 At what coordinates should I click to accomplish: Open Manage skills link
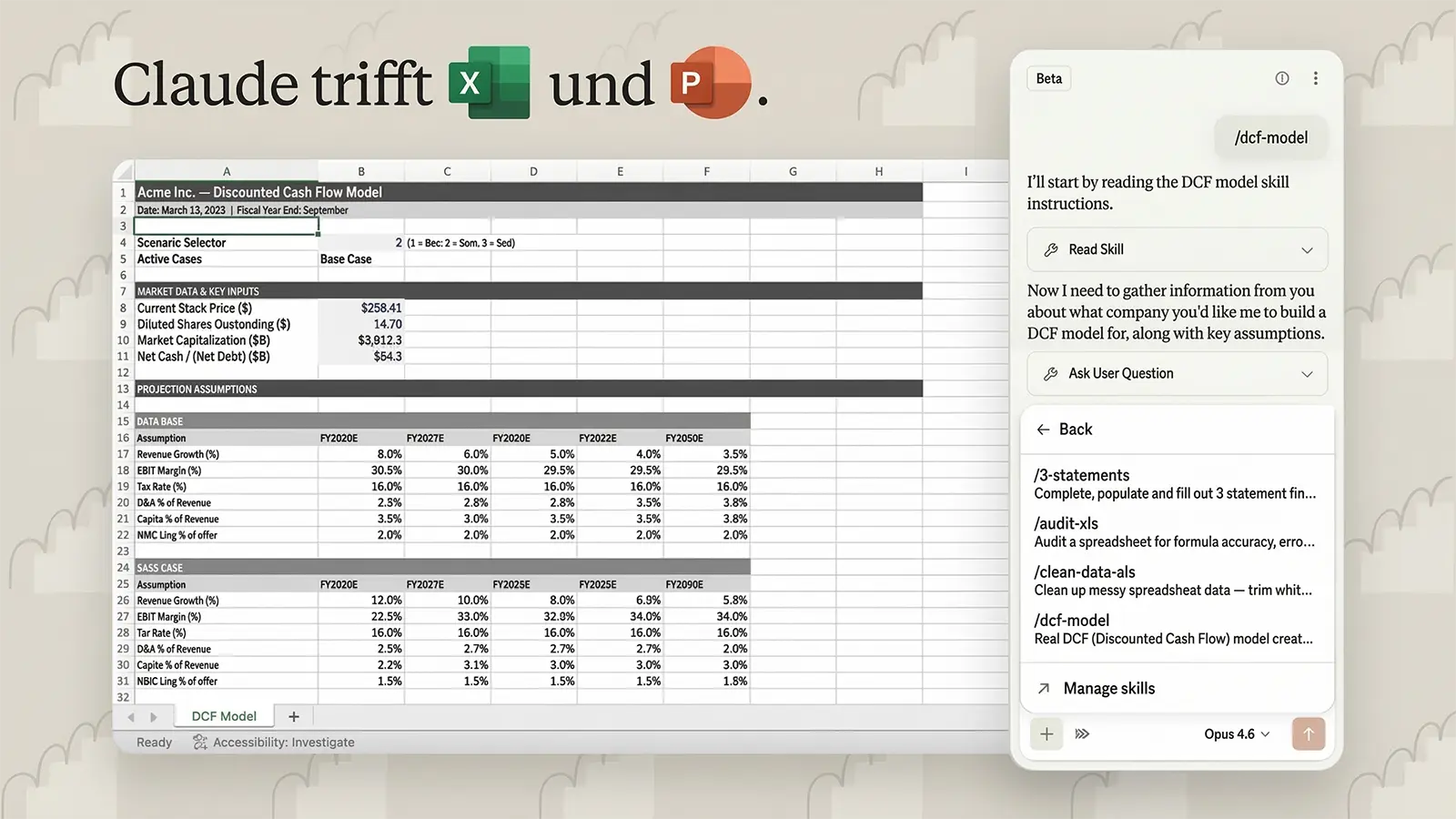coord(1108,689)
